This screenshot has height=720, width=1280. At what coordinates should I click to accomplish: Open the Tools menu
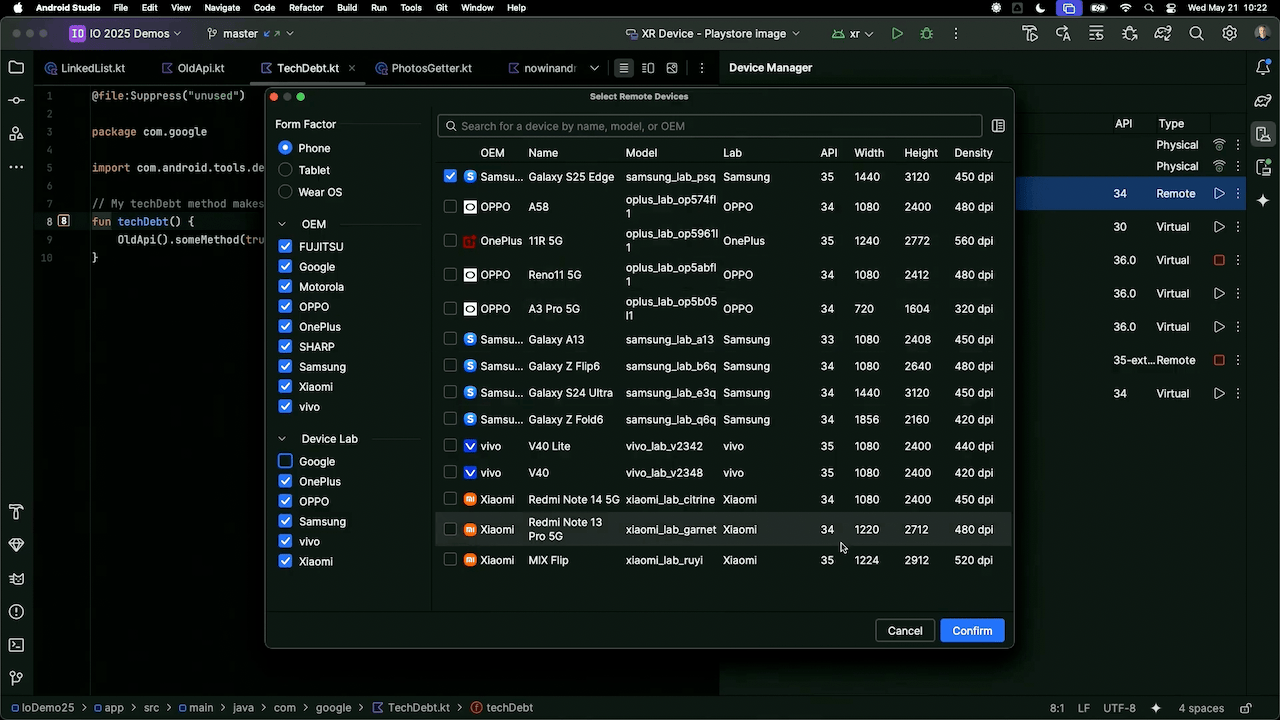(x=411, y=8)
